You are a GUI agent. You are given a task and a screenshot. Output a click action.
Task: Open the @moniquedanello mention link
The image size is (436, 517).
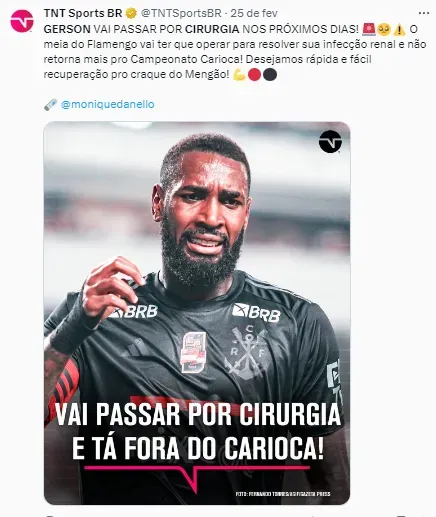(x=108, y=104)
